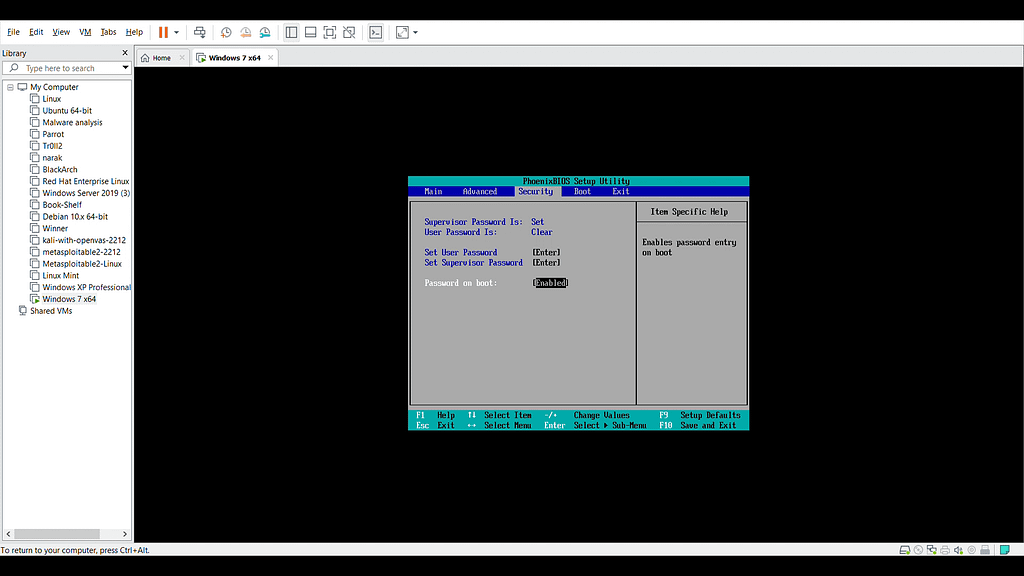Viewport: 1024px width, 576px height.
Task: Click the library horizontal scrollbar thumb
Action: [x=57, y=534]
